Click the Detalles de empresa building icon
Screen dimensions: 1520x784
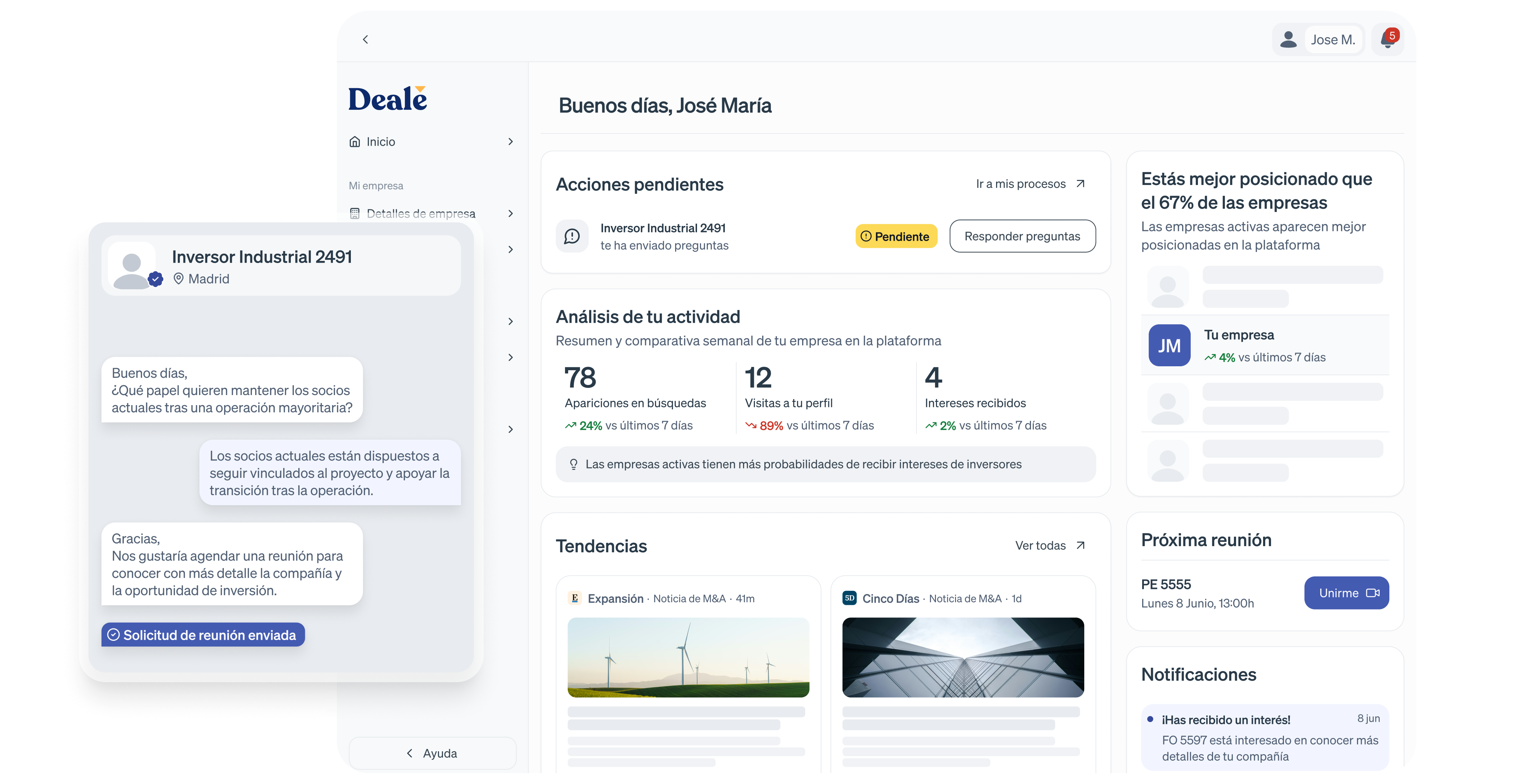pos(354,214)
